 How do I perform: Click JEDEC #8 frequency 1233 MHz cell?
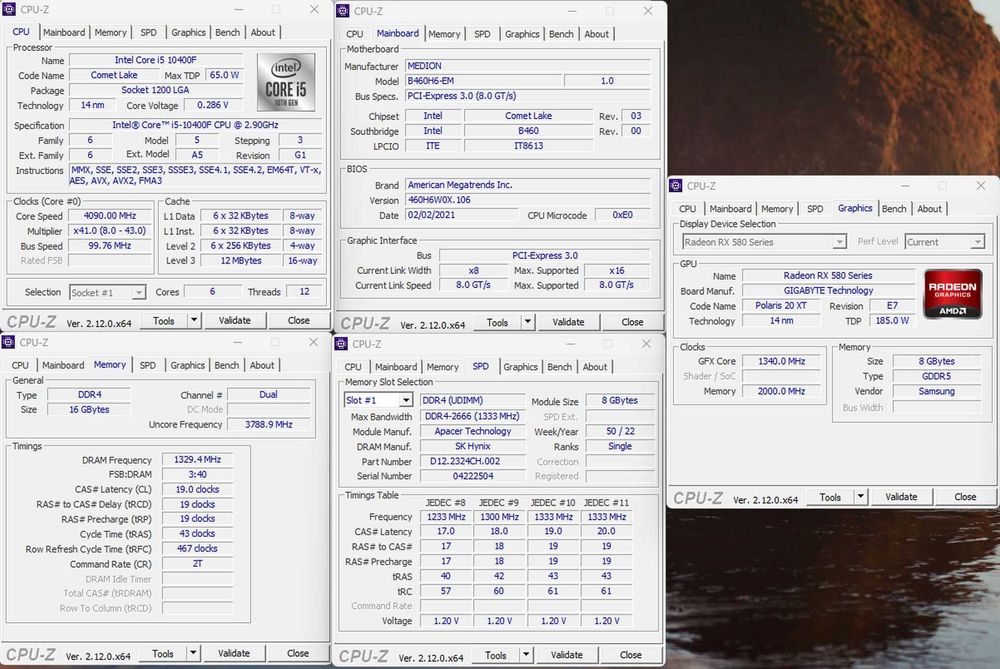point(446,517)
